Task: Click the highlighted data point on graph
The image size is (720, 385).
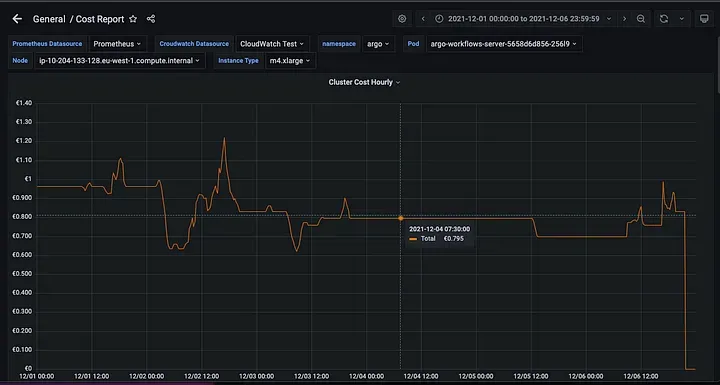Action: tap(400, 218)
